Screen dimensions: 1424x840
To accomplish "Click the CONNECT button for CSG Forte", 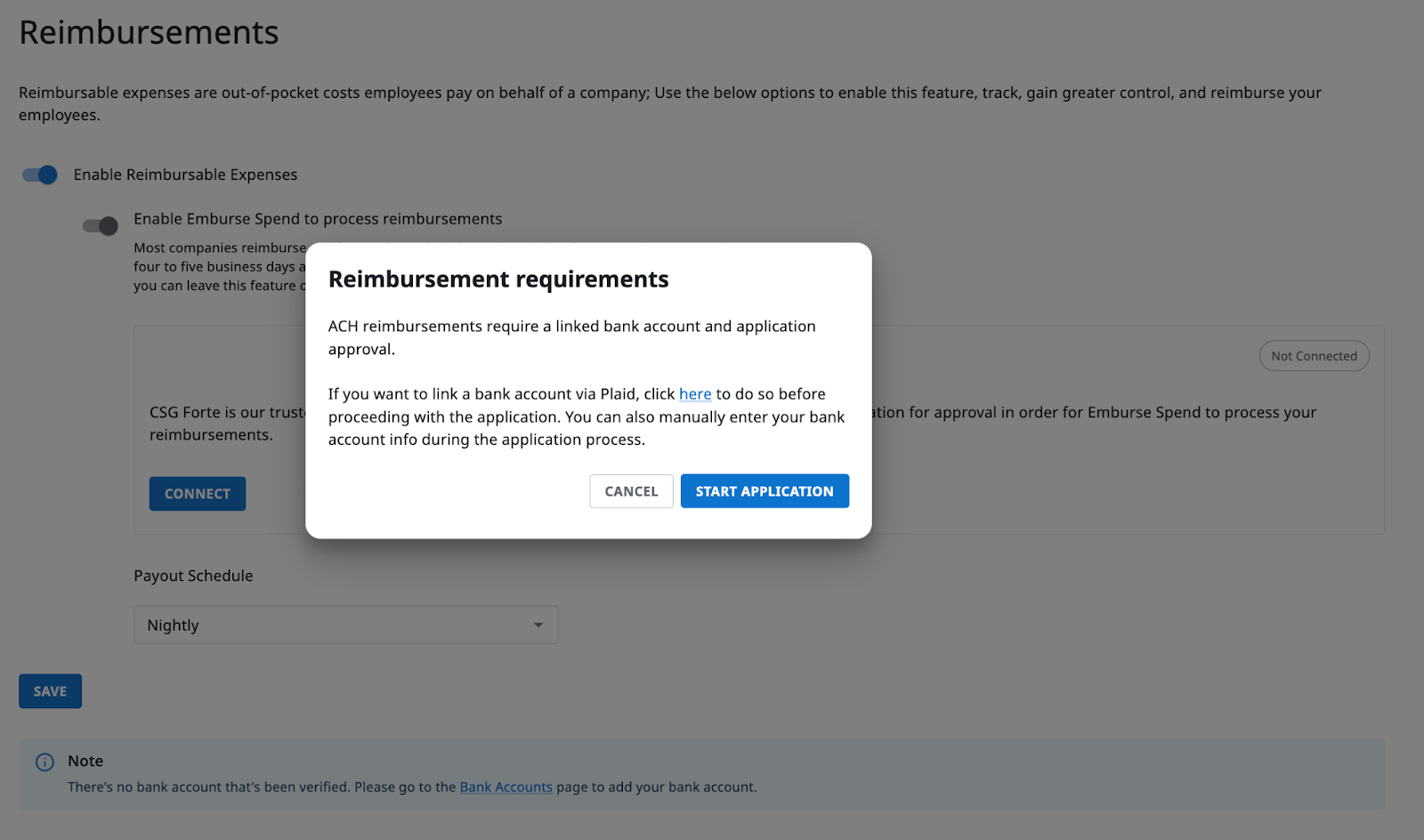I will tap(197, 493).
